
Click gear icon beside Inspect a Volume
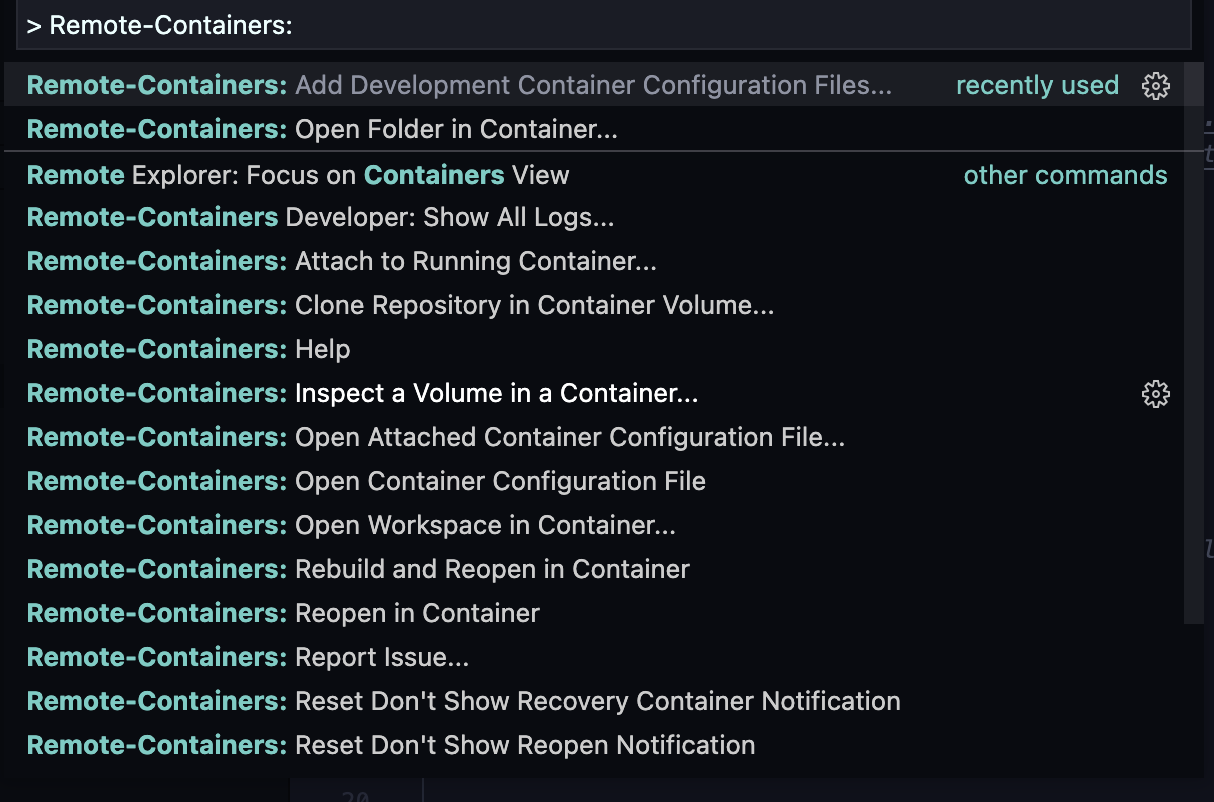click(1155, 394)
